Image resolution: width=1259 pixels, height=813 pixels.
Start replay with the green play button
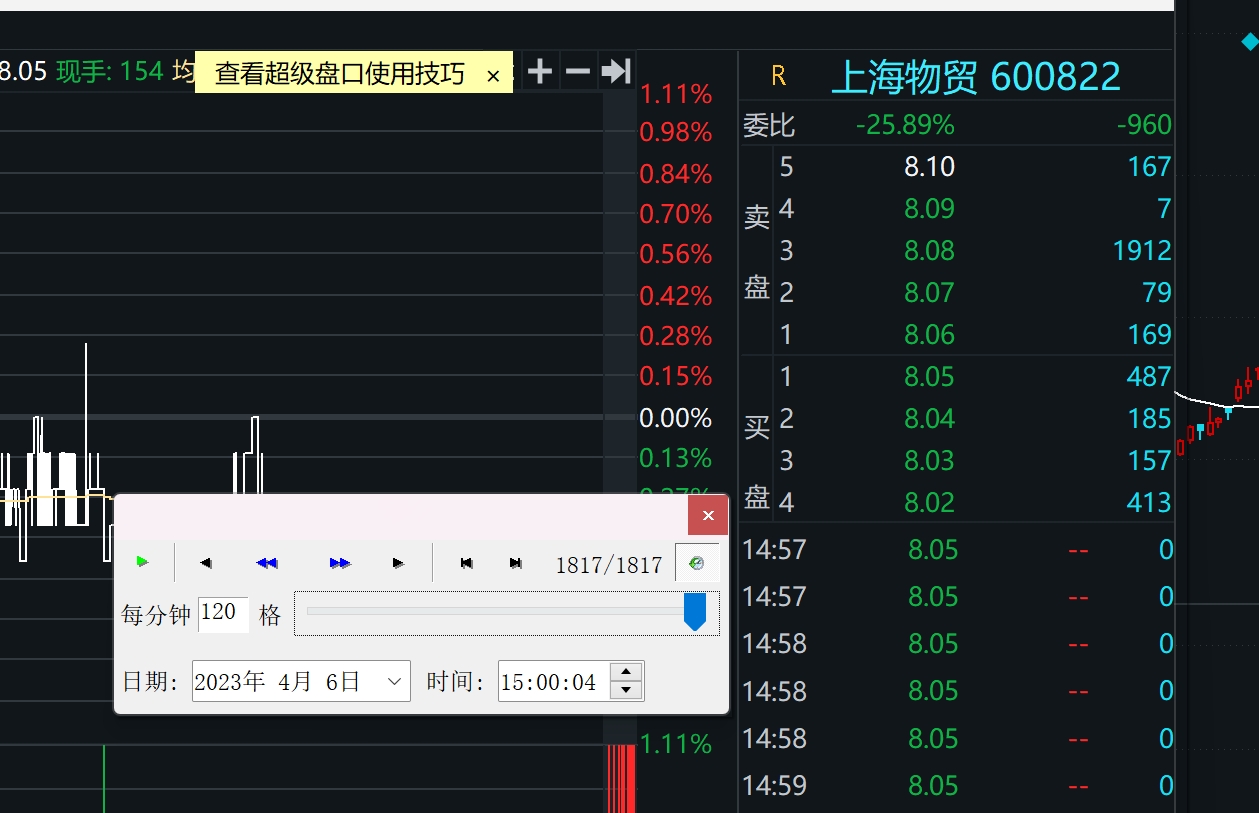click(x=142, y=562)
